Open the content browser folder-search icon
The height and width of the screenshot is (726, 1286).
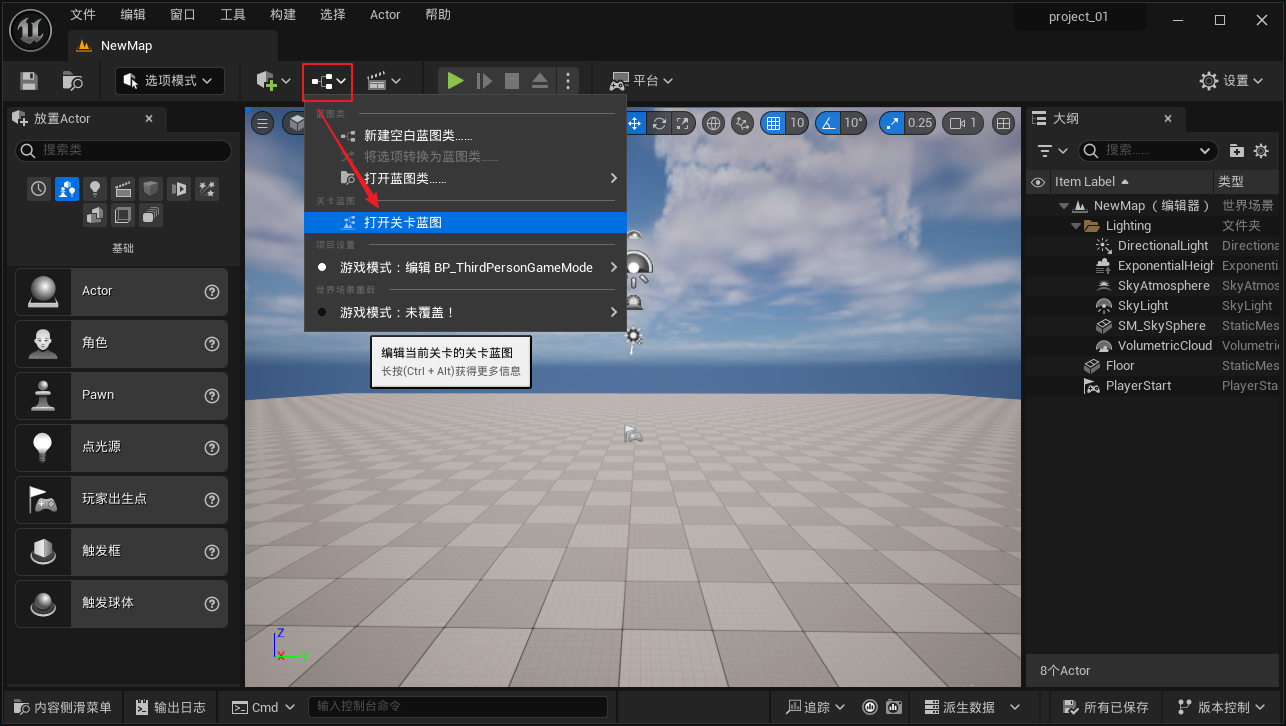click(72, 81)
